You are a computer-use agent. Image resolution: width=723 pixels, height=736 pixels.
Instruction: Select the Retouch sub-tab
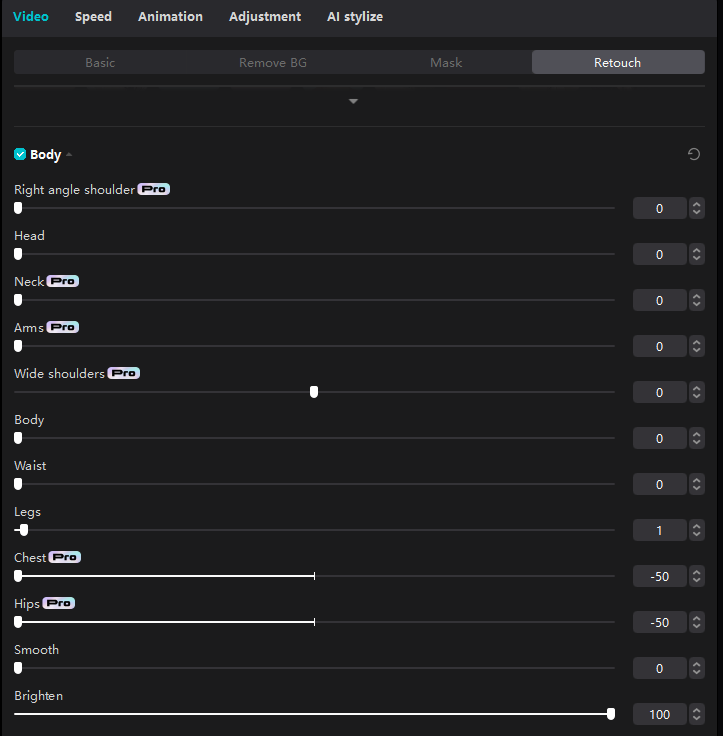[618, 62]
